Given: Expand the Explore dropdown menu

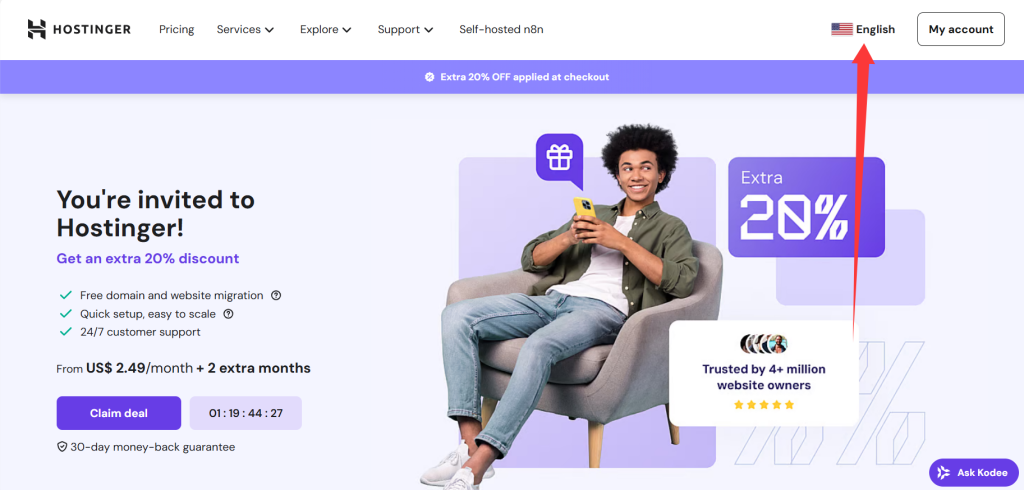Looking at the screenshot, I should point(326,29).
